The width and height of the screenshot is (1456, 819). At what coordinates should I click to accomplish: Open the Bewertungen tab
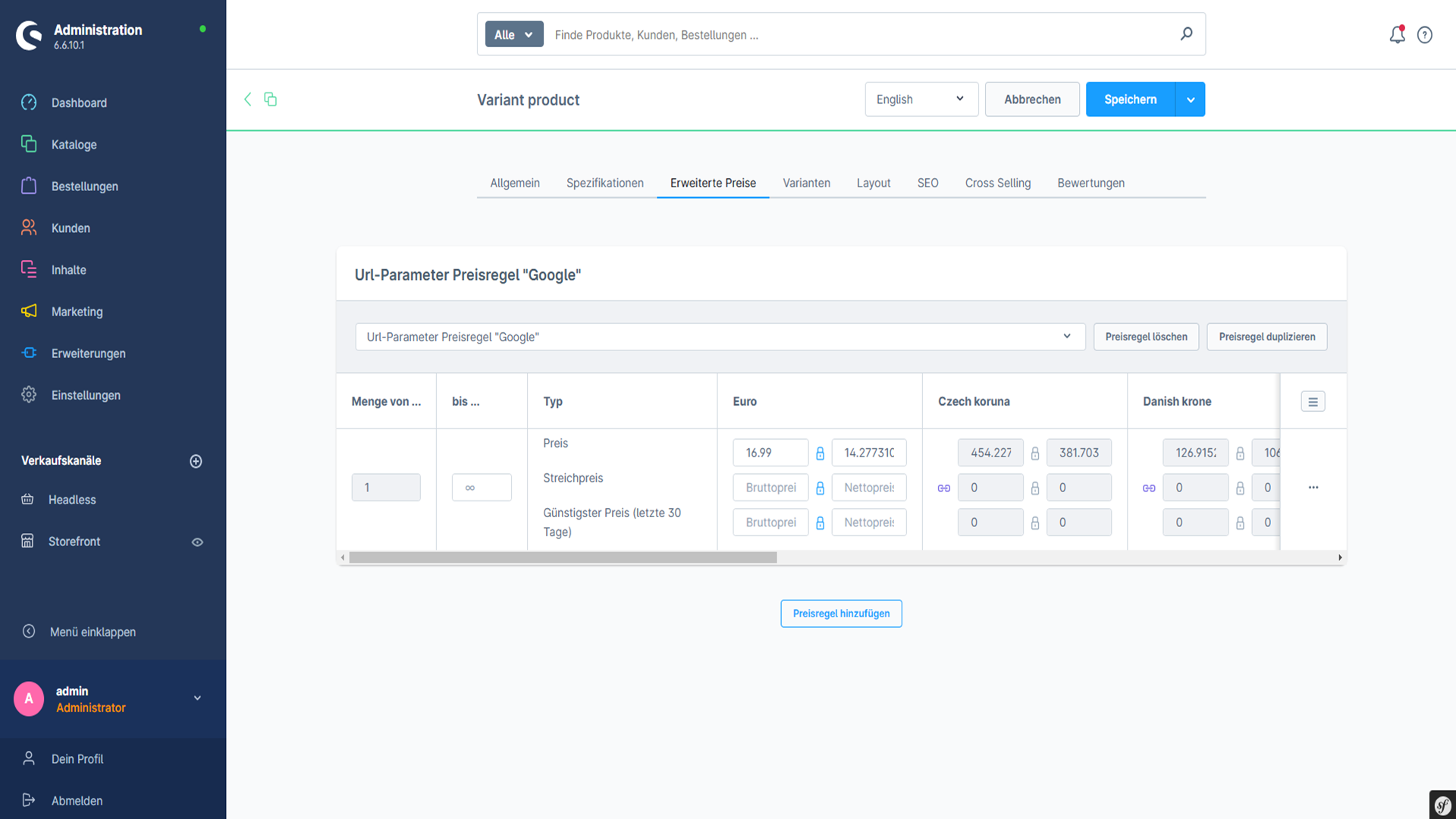click(x=1090, y=183)
